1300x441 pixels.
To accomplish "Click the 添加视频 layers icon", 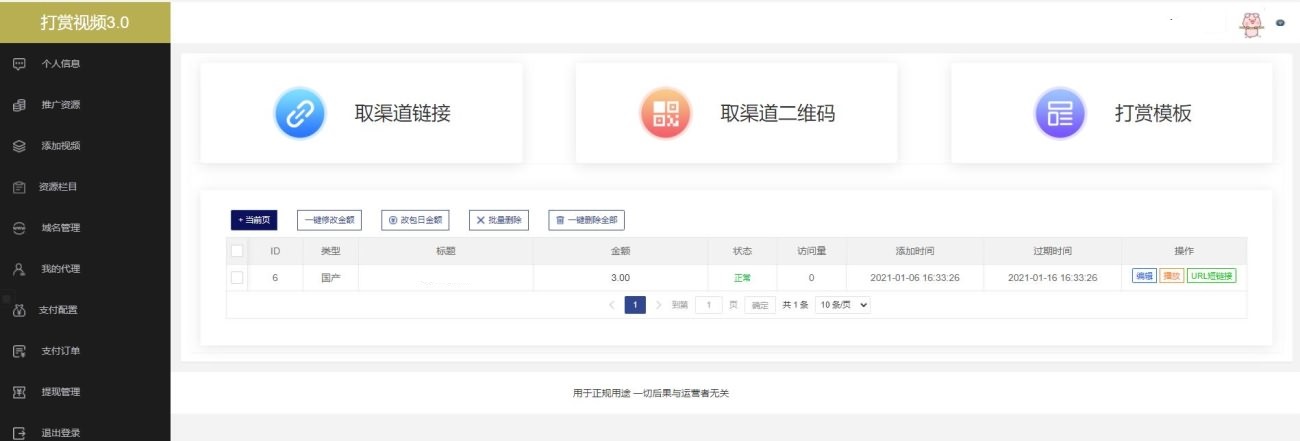I will 18,146.
